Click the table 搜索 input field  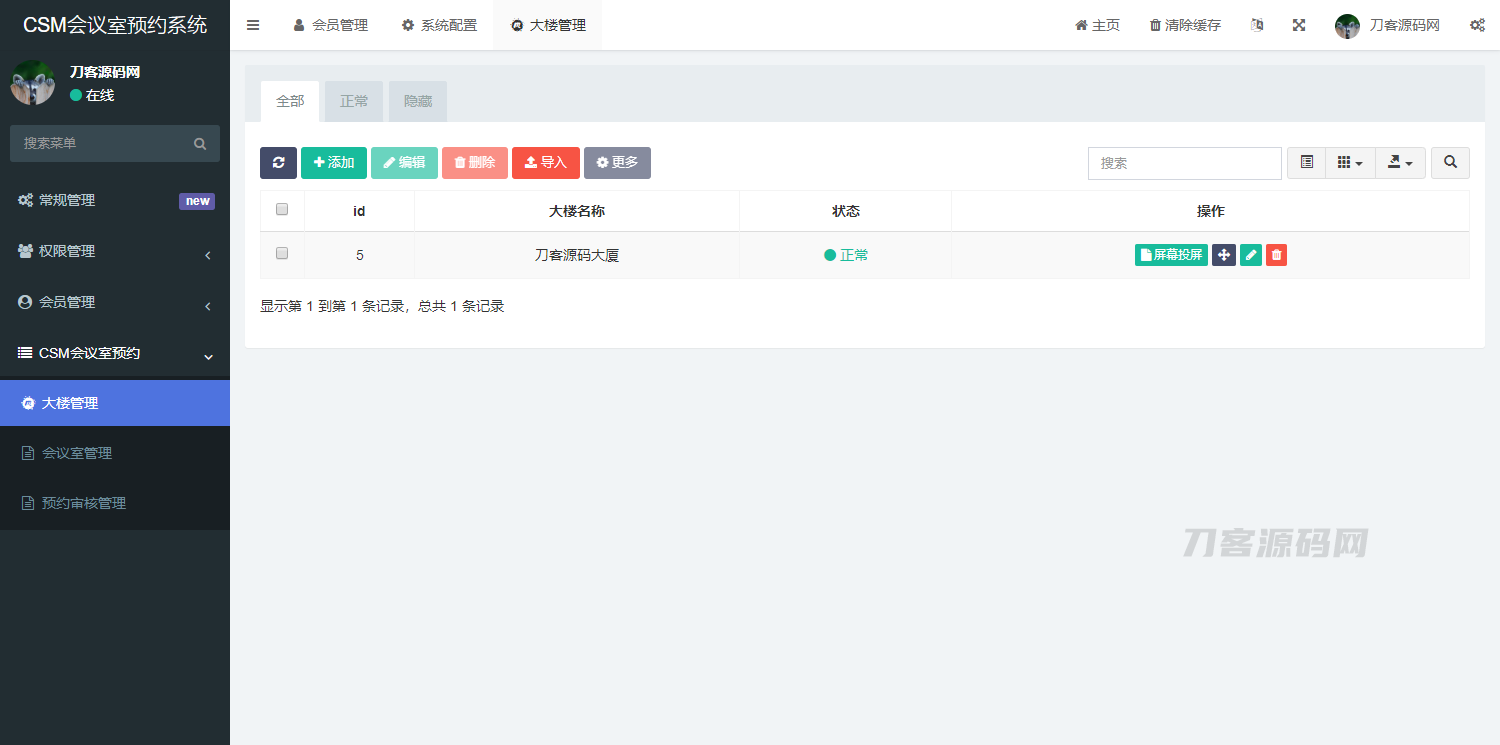pos(1184,163)
